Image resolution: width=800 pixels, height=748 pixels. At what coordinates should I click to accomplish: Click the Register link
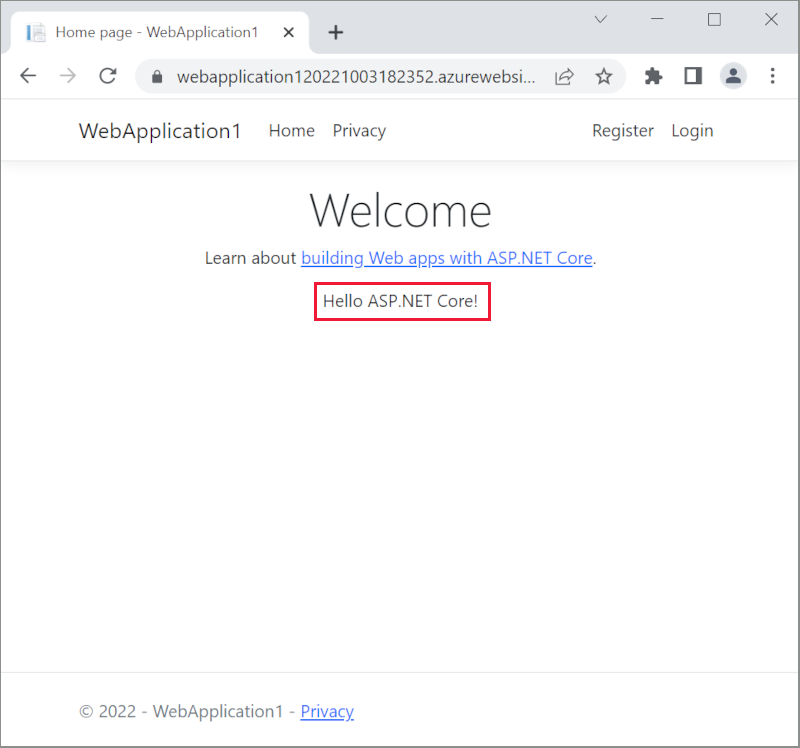(622, 130)
